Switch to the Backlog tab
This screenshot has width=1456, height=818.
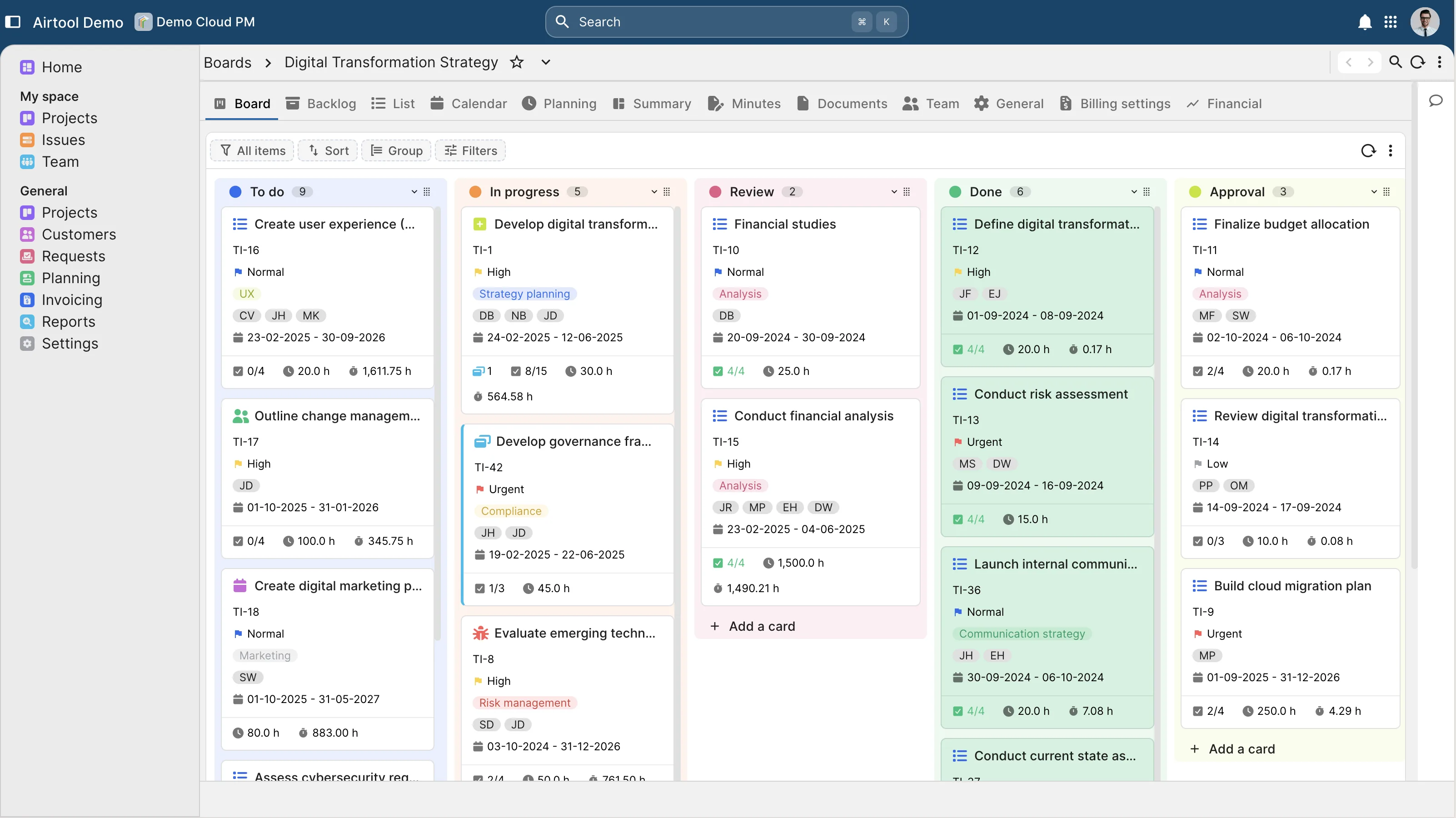(x=321, y=104)
